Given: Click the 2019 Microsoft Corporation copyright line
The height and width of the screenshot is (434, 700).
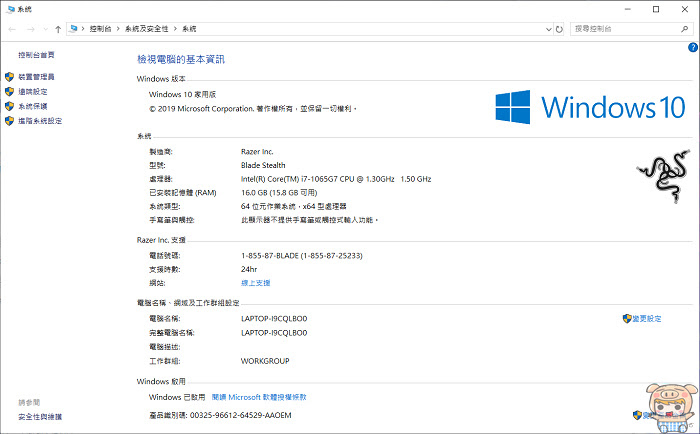Looking at the screenshot, I should pos(253,108).
